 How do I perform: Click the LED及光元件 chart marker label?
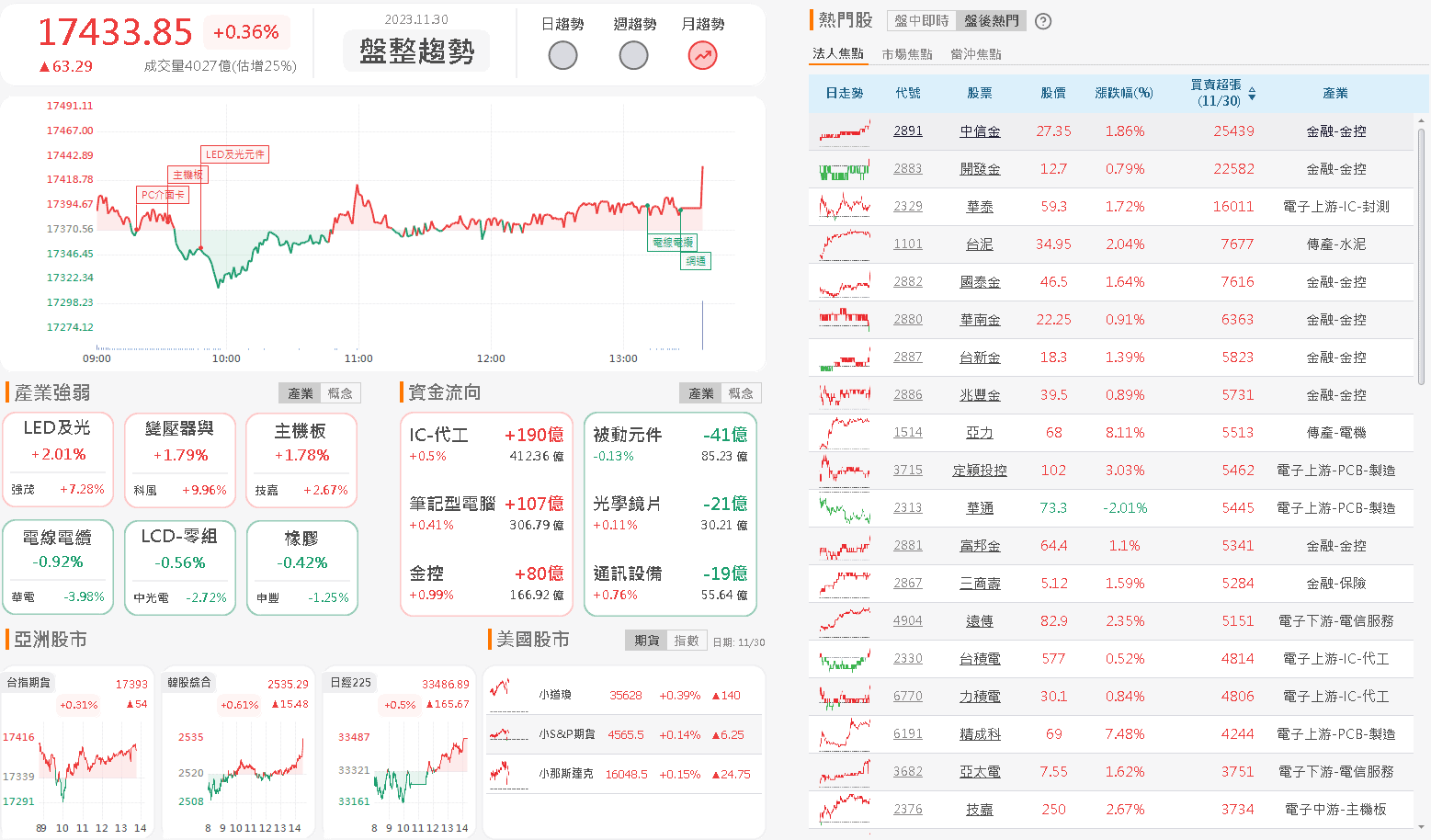(235, 154)
